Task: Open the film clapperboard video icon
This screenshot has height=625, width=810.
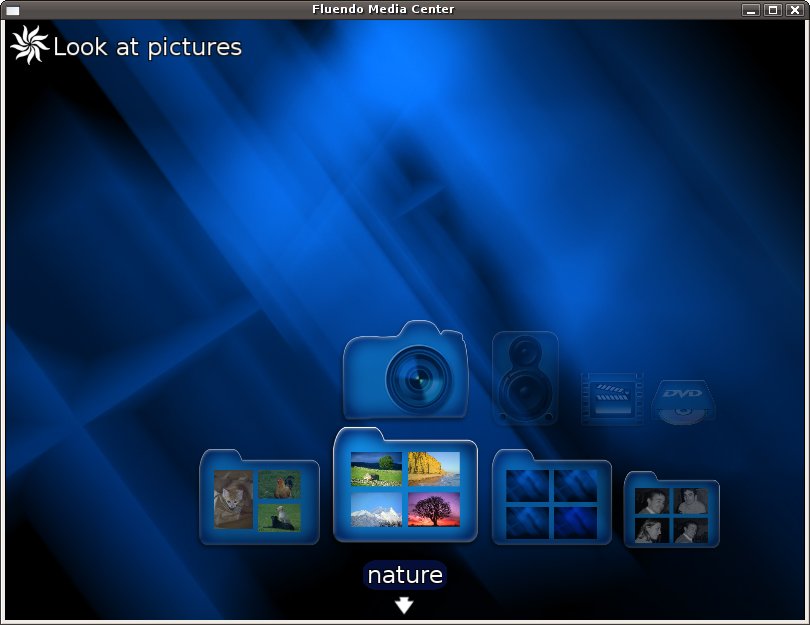Action: pos(612,399)
